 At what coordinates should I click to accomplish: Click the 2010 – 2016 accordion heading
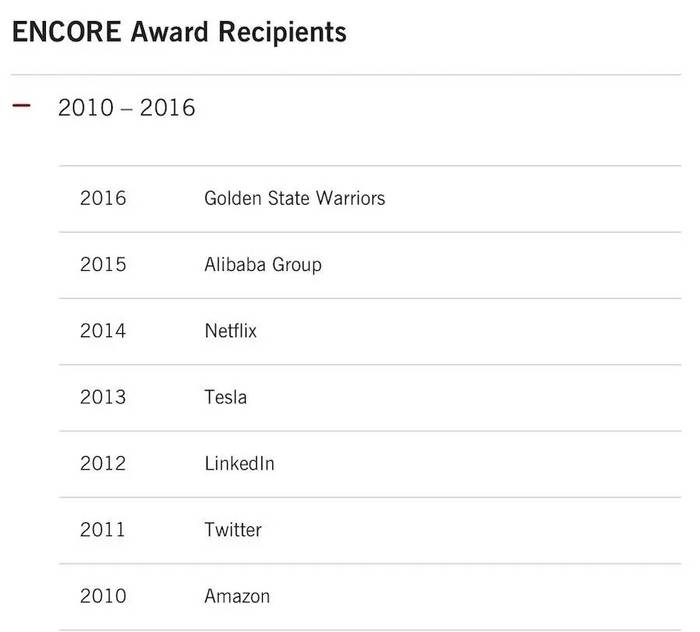coord(127,108)
